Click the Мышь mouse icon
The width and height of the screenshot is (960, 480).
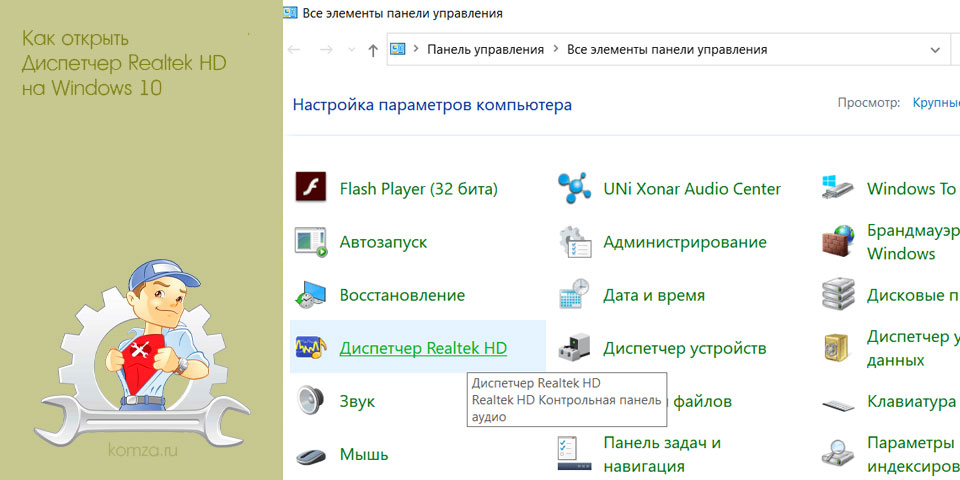tap(311, 456)
